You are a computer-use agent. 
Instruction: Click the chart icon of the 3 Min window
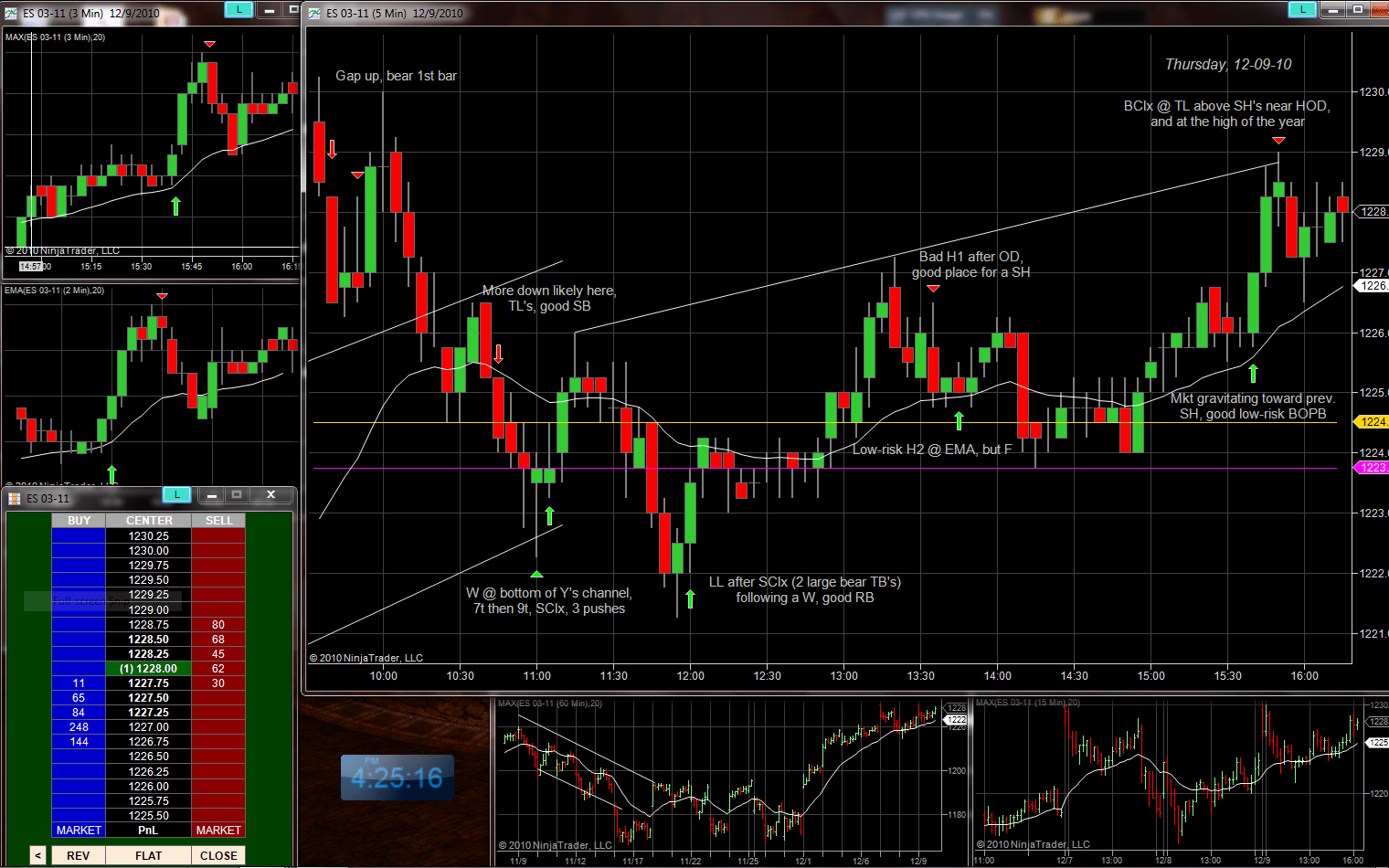[x=12, y=13]
